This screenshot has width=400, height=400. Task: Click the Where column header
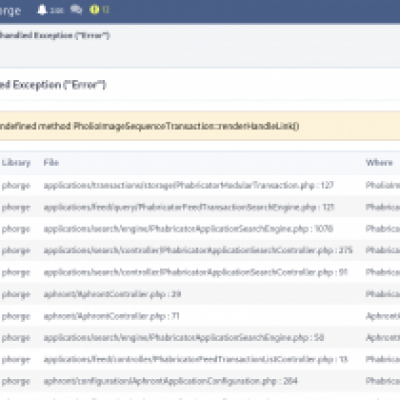(379, 163)
